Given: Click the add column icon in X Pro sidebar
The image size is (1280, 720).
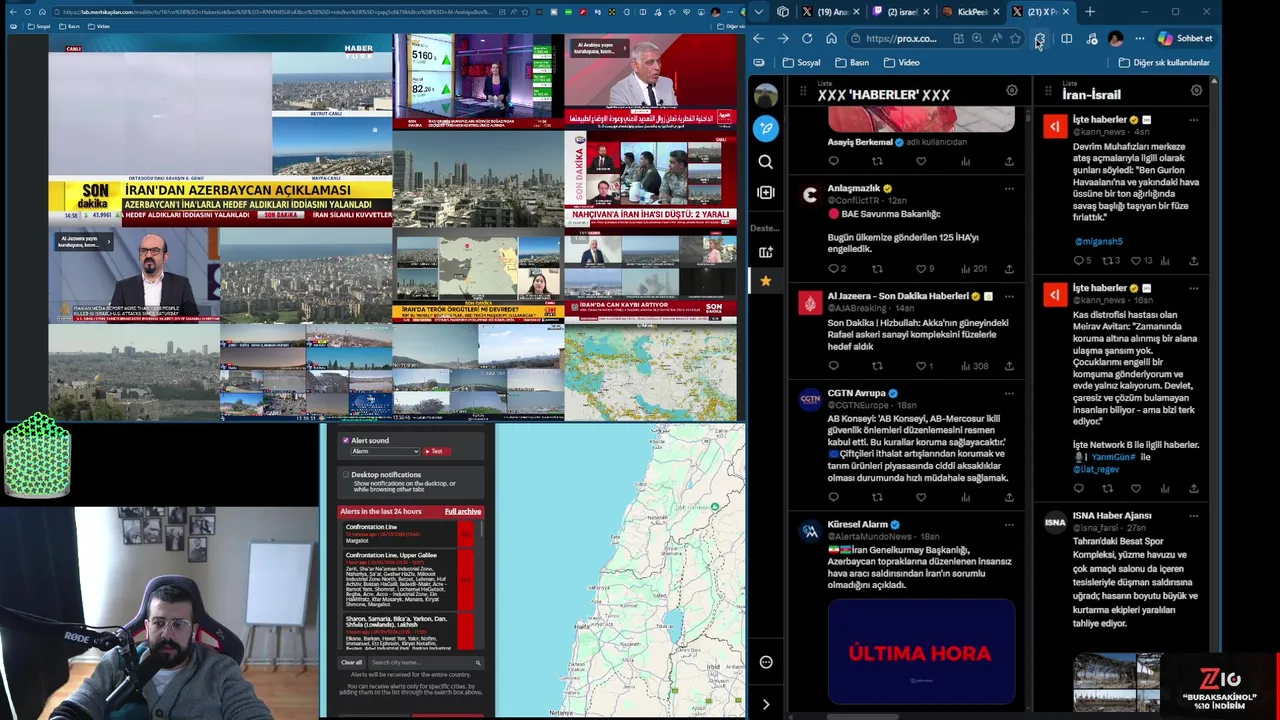Looking at the screenshot, I should [765, 192].
